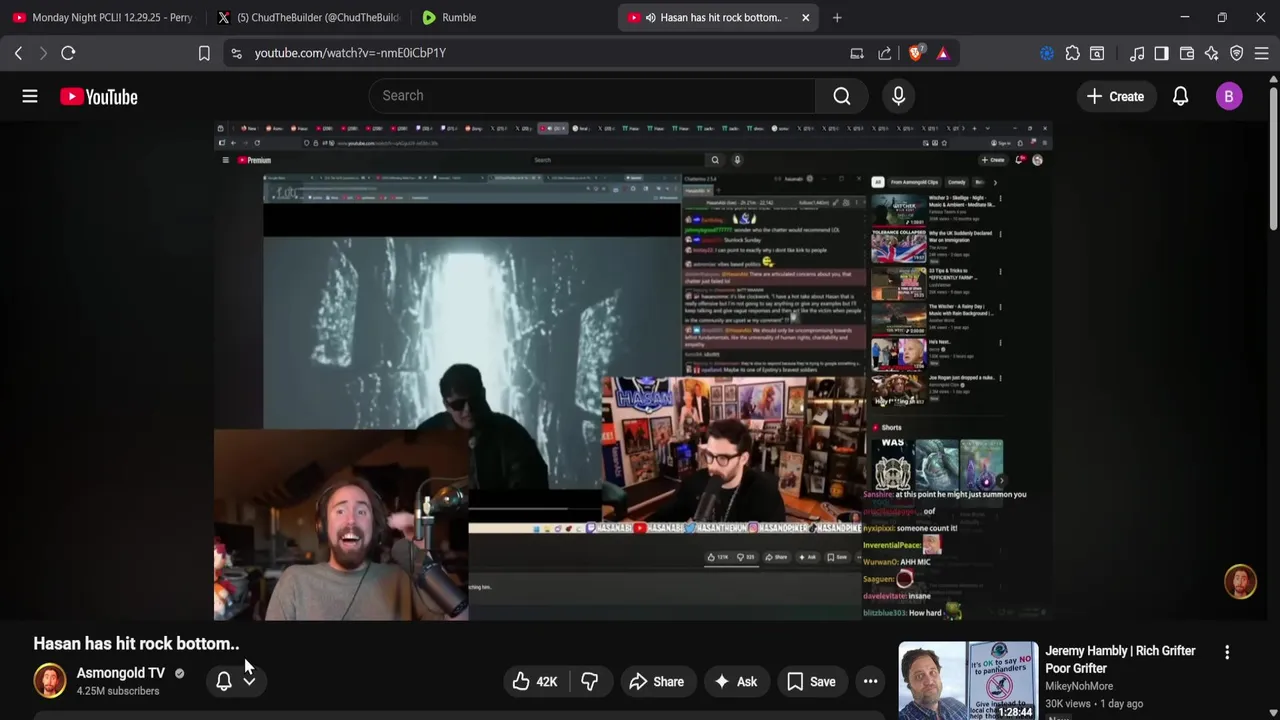Open account menu avatar 'B'
The height and width of the screenshot is (720, 1280).
point(1229,96)
